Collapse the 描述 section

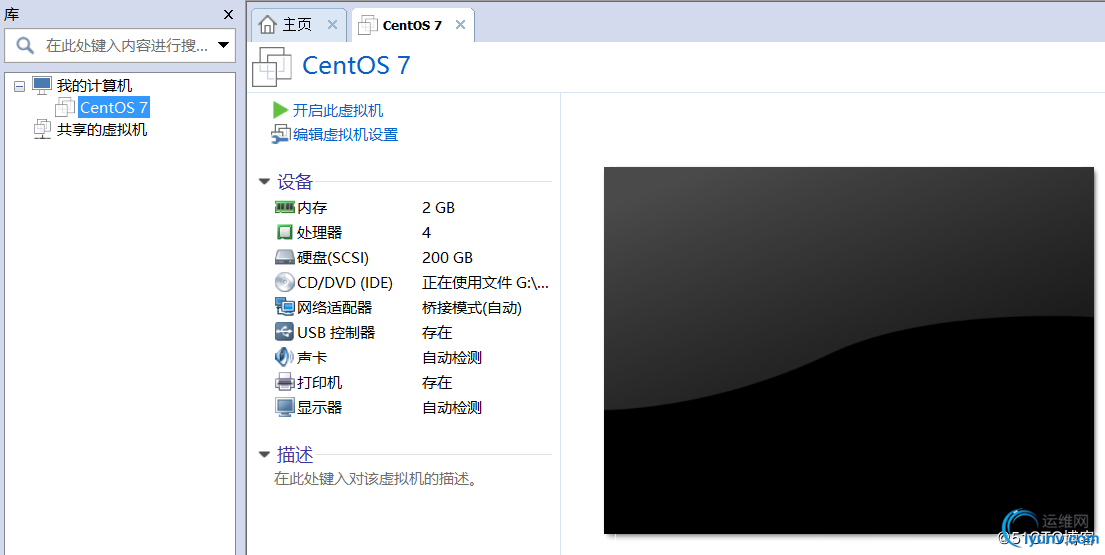265,454
